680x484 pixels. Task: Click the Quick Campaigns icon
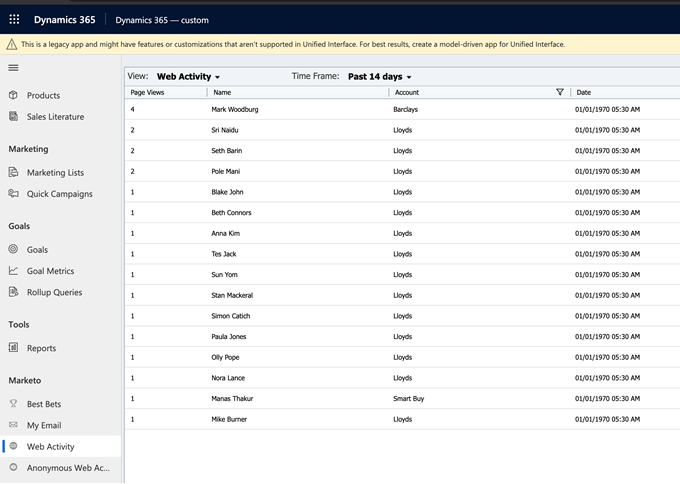(13, 193)
